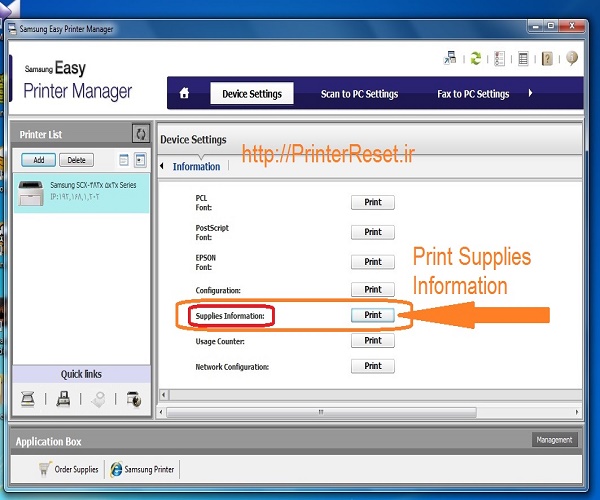This screenshot has width=600, height=500.
Task: Print the Configuration report
Action: pyautogui.click(x=373, y=290)
